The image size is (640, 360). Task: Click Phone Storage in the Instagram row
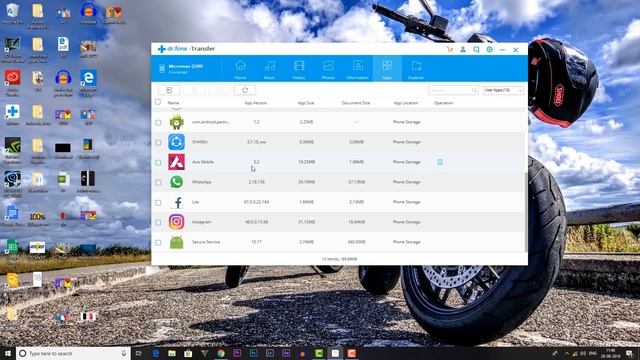(407, 222)
